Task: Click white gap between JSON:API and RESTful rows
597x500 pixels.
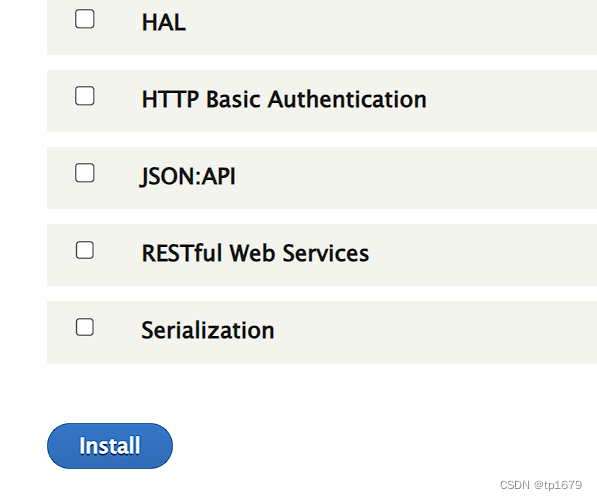Action: tap(322, 216)
